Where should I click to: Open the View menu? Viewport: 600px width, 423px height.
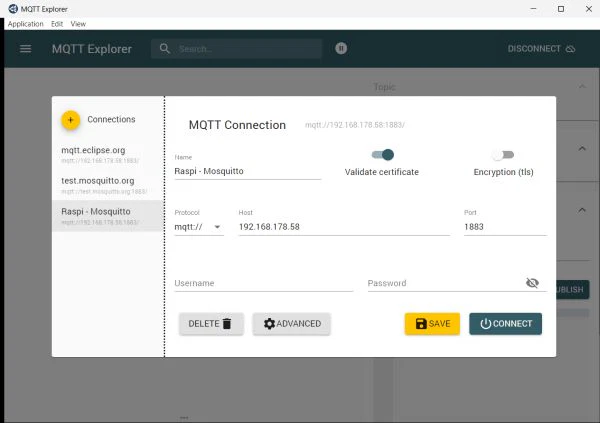pos(78,23)
